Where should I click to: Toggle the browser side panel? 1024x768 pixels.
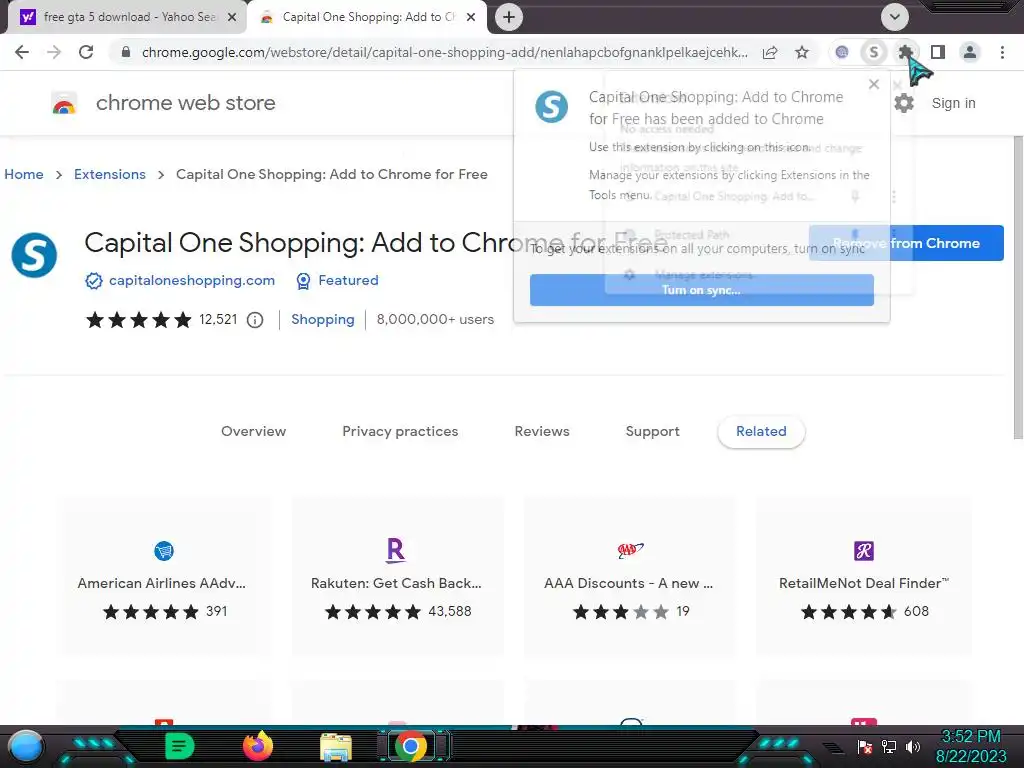coord(938,52)
